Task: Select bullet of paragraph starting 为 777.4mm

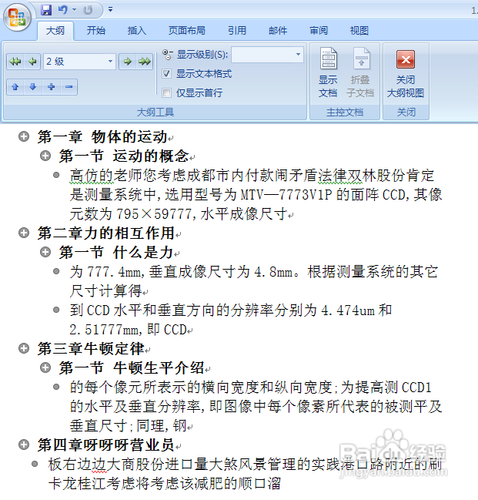Action: [56, 271]
